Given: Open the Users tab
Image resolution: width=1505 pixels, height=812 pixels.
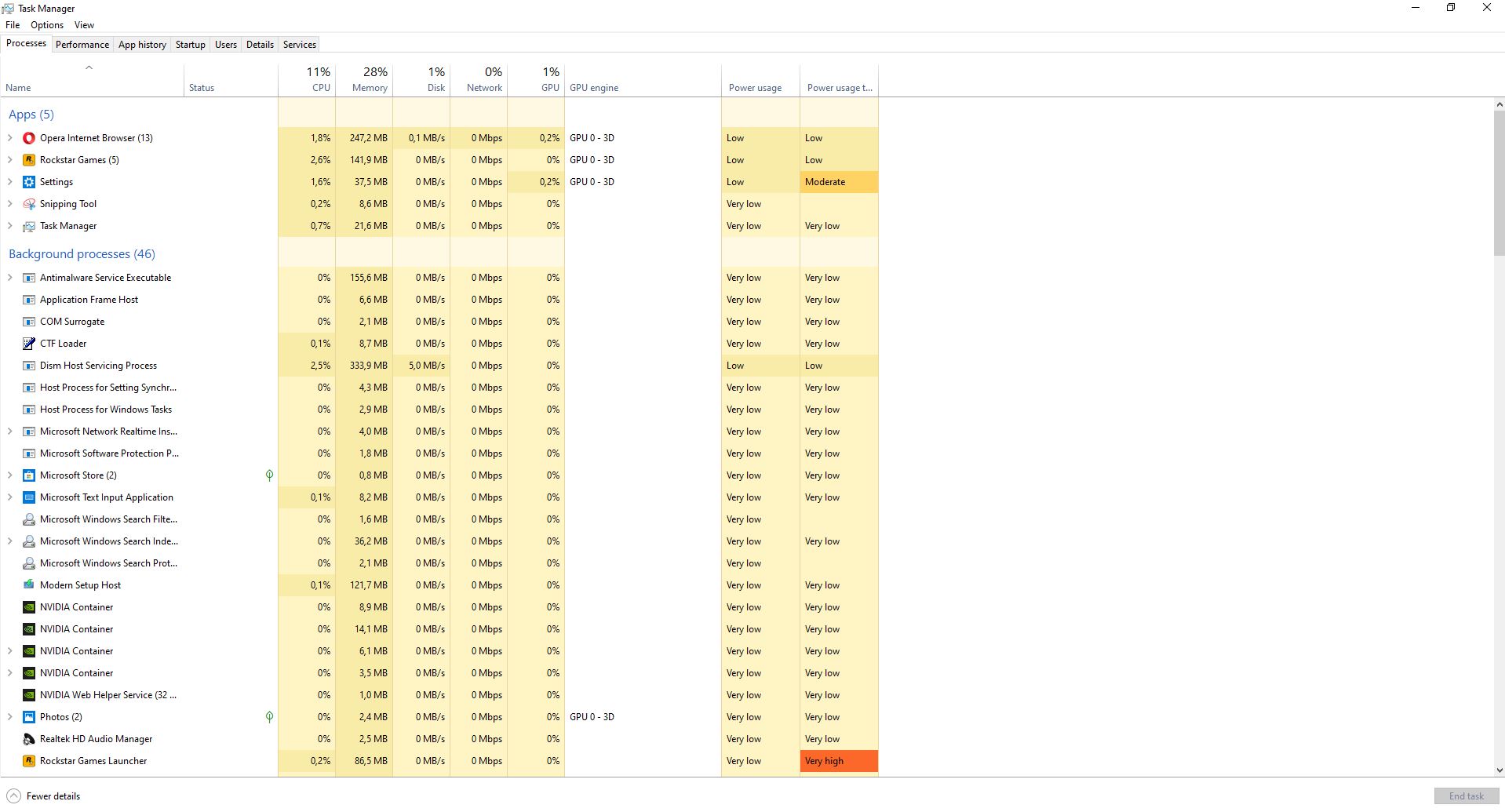Looking at the screenshot, I should click(226, 45).
